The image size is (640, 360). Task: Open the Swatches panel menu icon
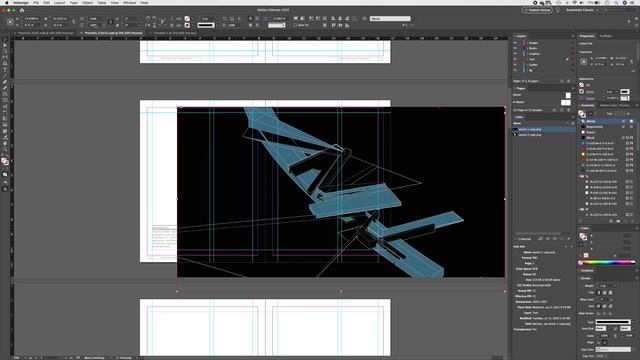point(636,105)
